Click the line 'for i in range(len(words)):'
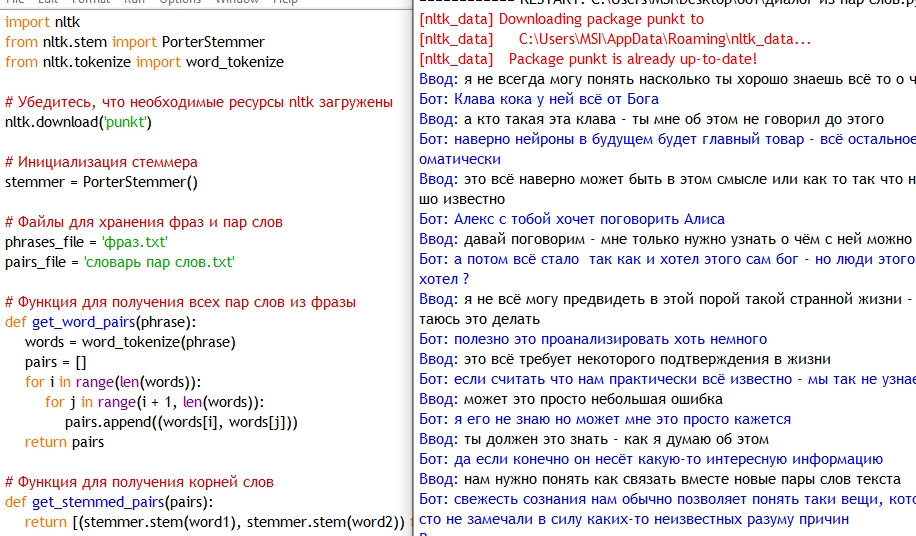Image resolution: width=916 pixels, height=536 pixels. click(x=113, y=382)
